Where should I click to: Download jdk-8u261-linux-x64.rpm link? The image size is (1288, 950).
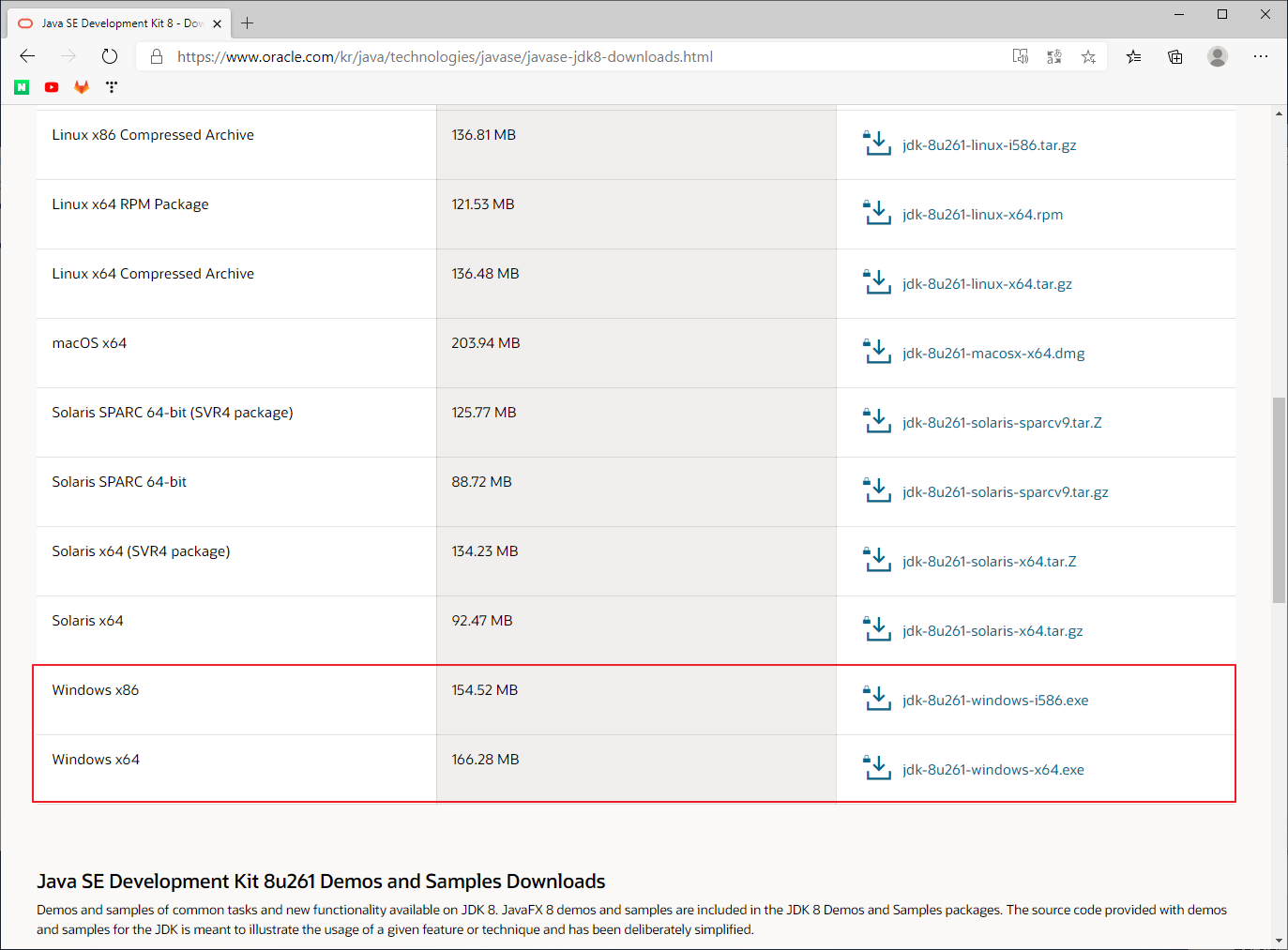[982, 215]
